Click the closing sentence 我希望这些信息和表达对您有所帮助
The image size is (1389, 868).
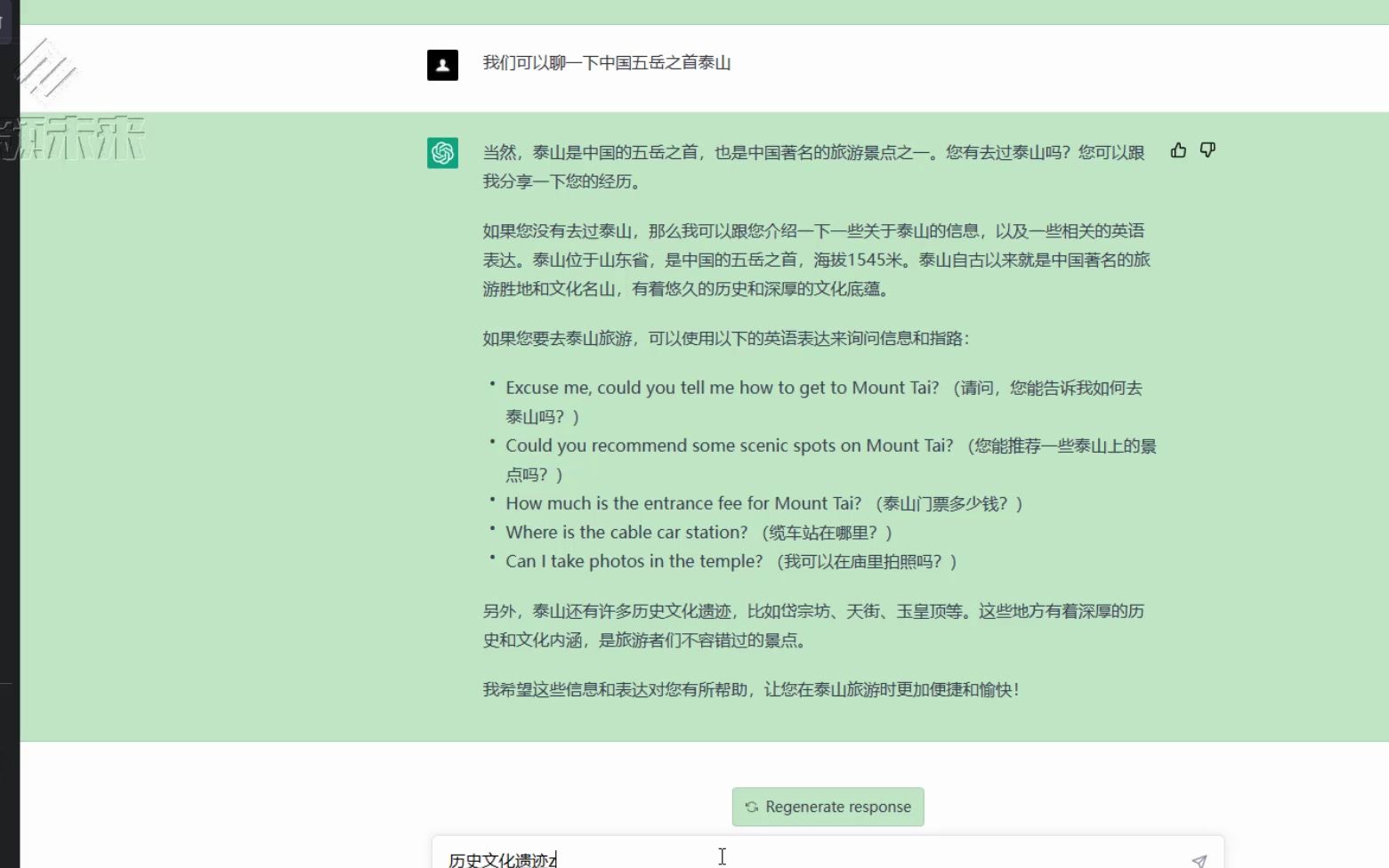[x=751, y=690]
